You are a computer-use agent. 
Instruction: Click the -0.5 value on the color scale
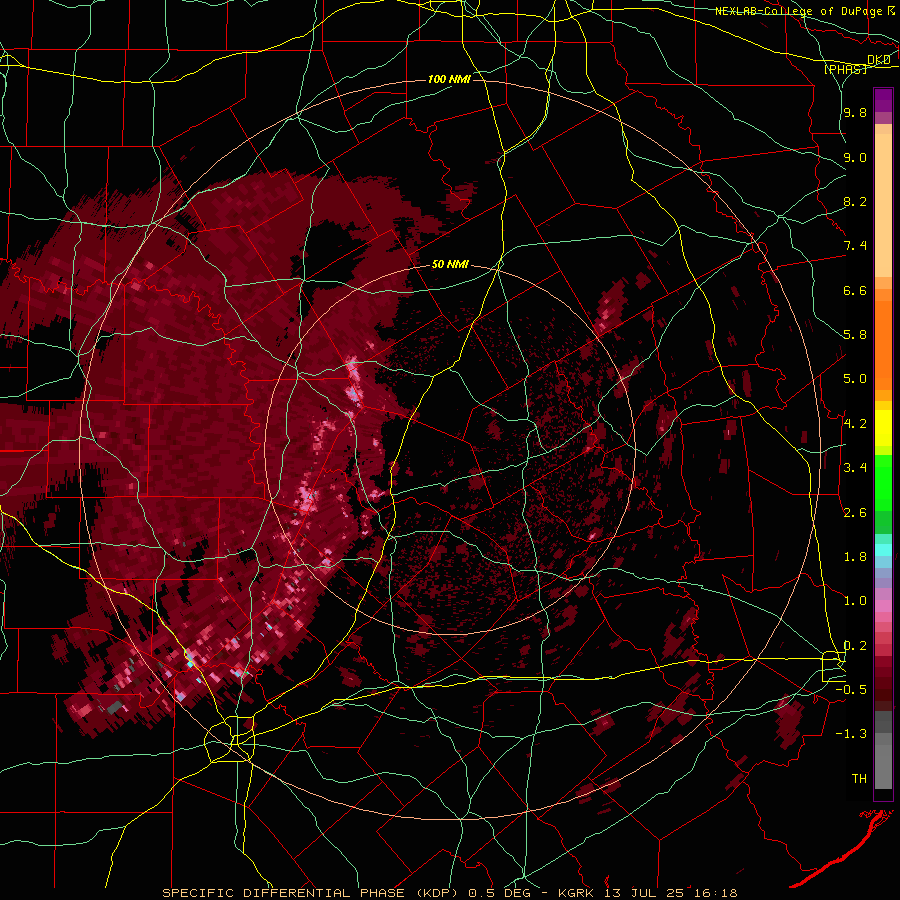pyautogui.click(x=851, y=690)
